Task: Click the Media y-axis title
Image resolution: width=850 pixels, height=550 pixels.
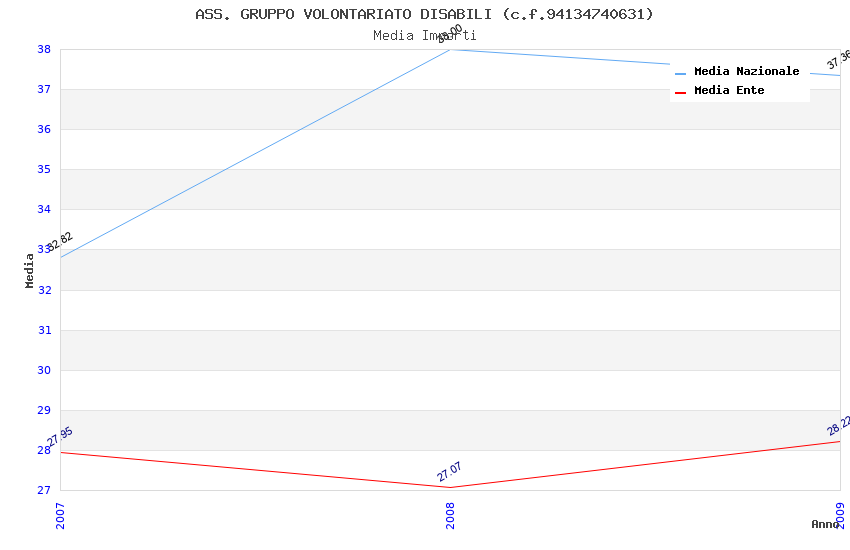Action: [x=29, y=271]
